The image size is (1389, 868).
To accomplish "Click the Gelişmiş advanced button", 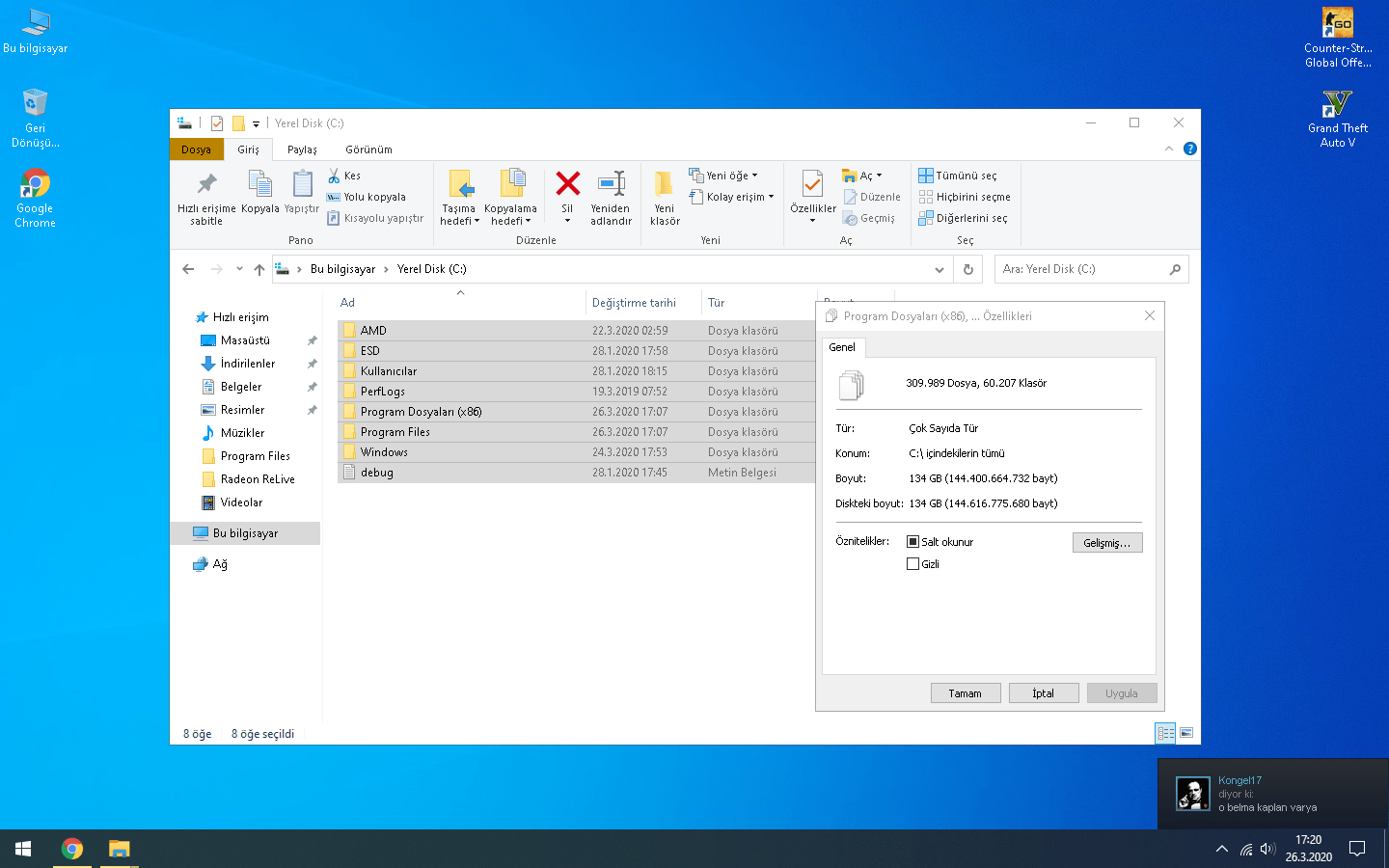I will (x=1107, y=543).
